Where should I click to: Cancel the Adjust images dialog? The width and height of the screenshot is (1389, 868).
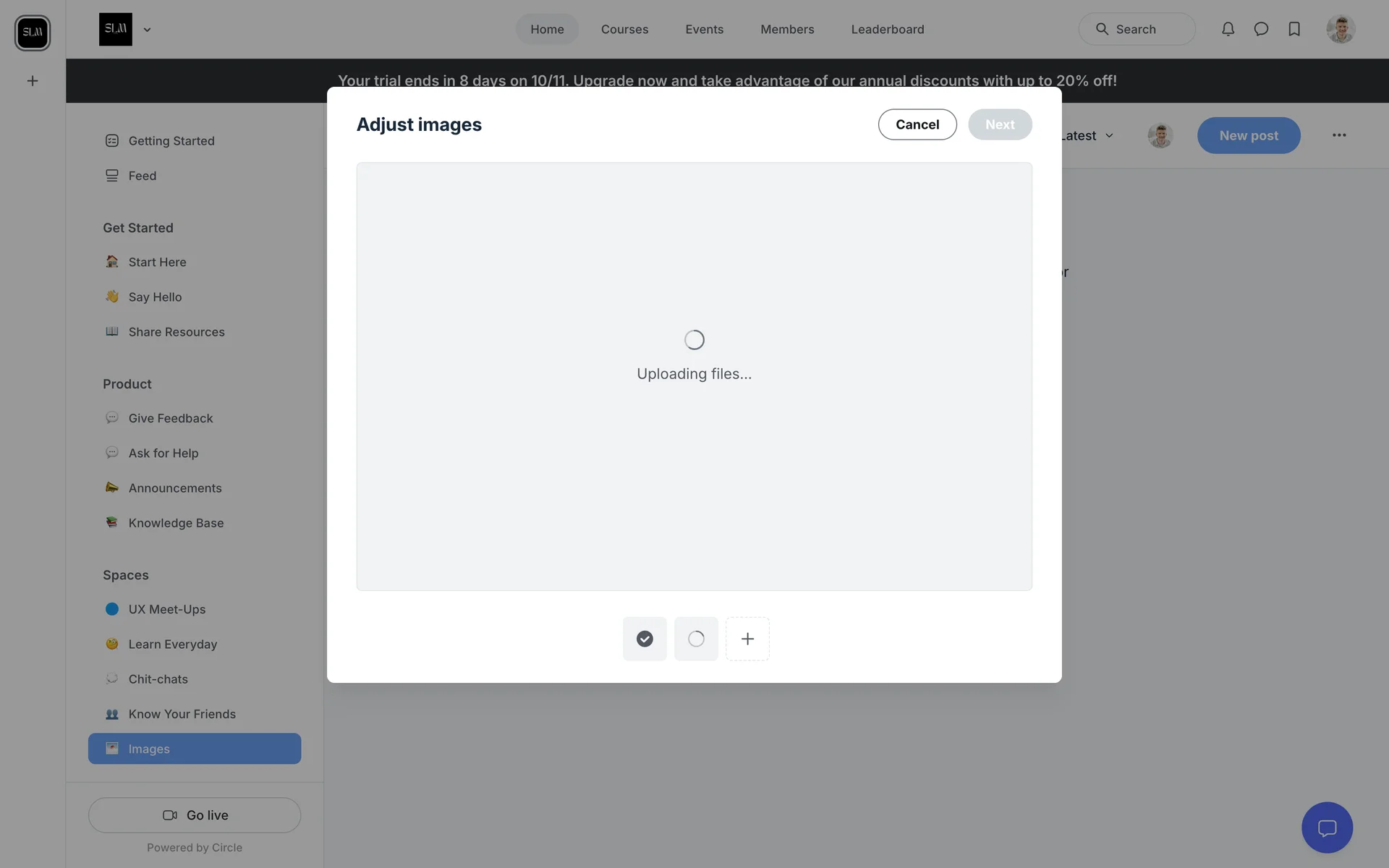(x=917, y=124)
